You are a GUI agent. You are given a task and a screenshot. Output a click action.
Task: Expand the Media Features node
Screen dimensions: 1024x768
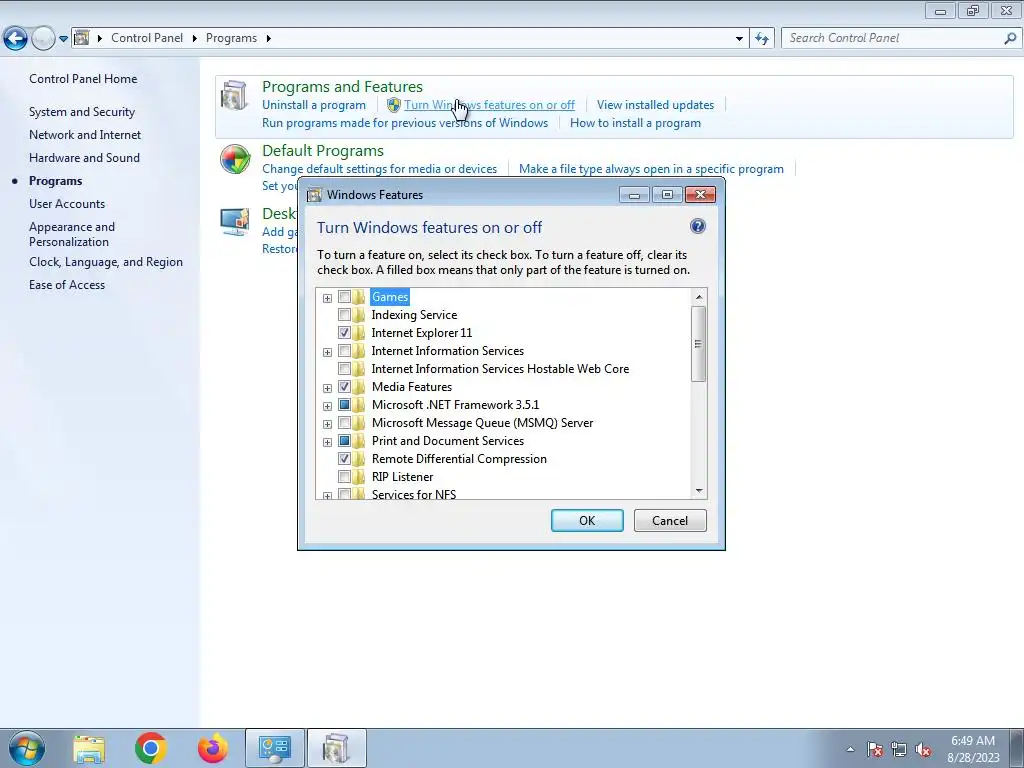coord(327,388)
